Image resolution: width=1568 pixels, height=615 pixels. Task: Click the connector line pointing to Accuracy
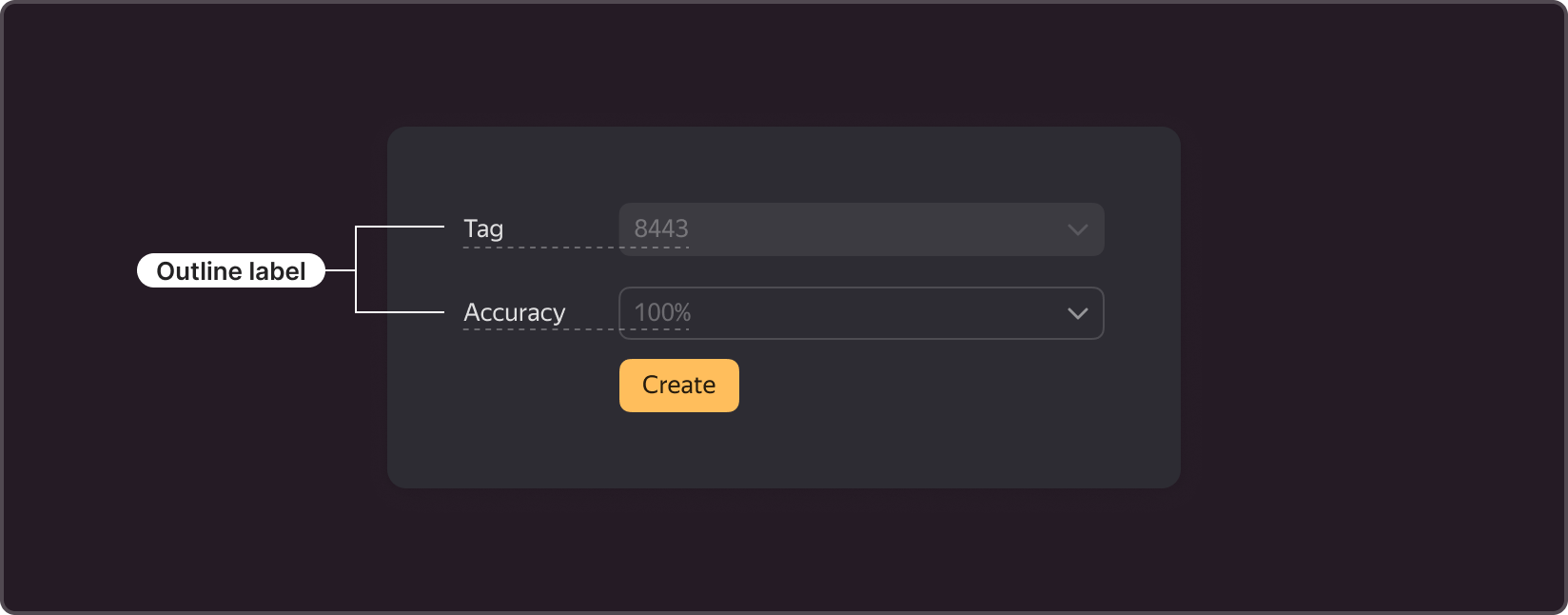(400, 311)
